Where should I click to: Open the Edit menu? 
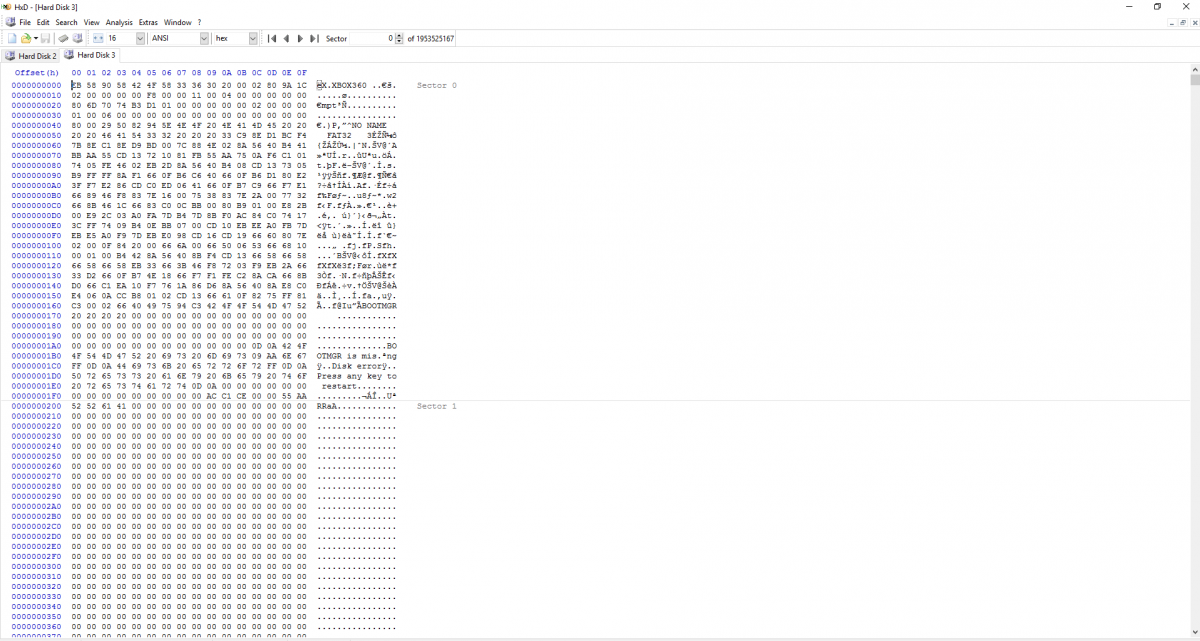(x=43, y=22)
